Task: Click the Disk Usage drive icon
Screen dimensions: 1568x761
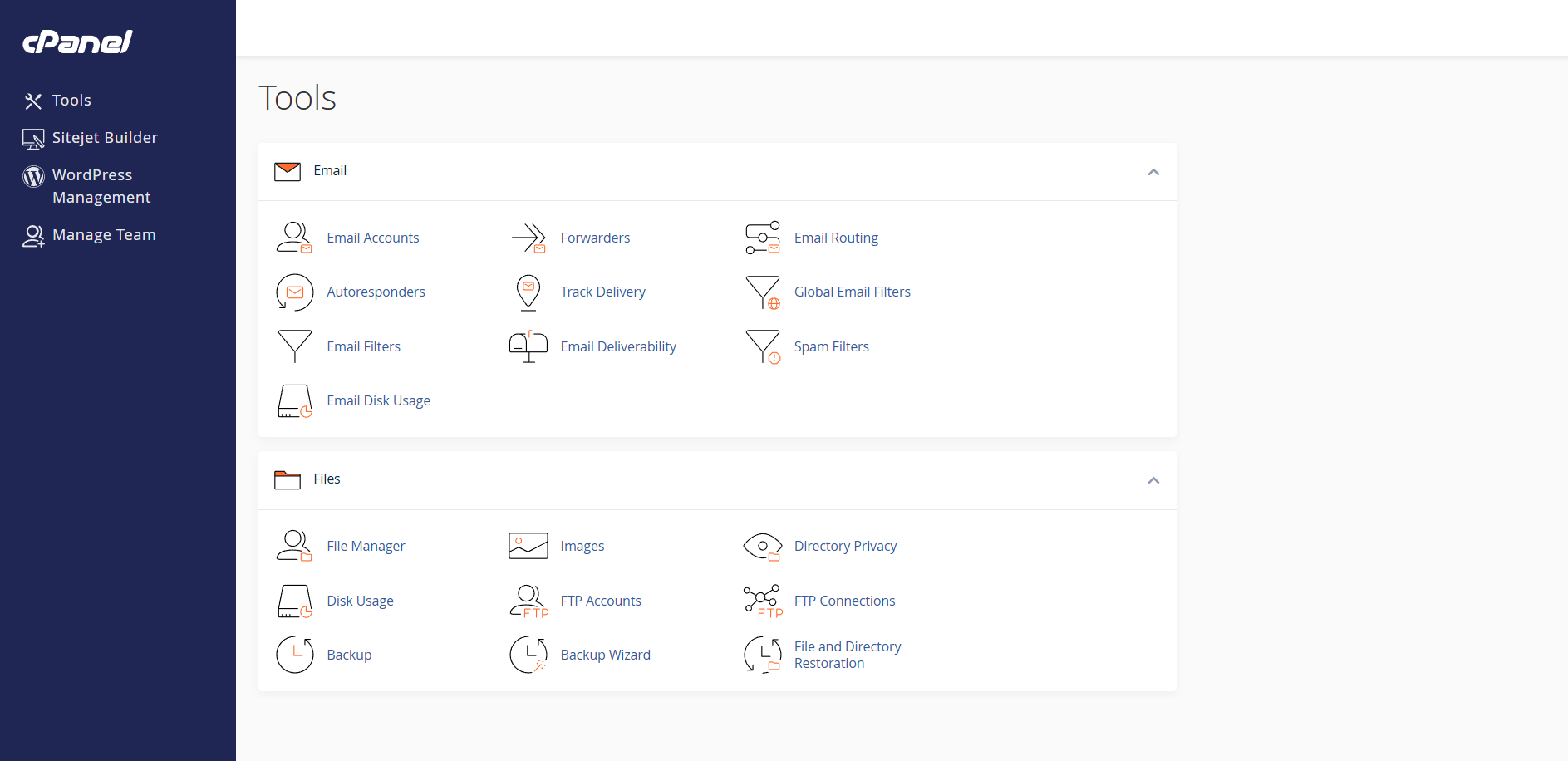Action: coord(294,601)
